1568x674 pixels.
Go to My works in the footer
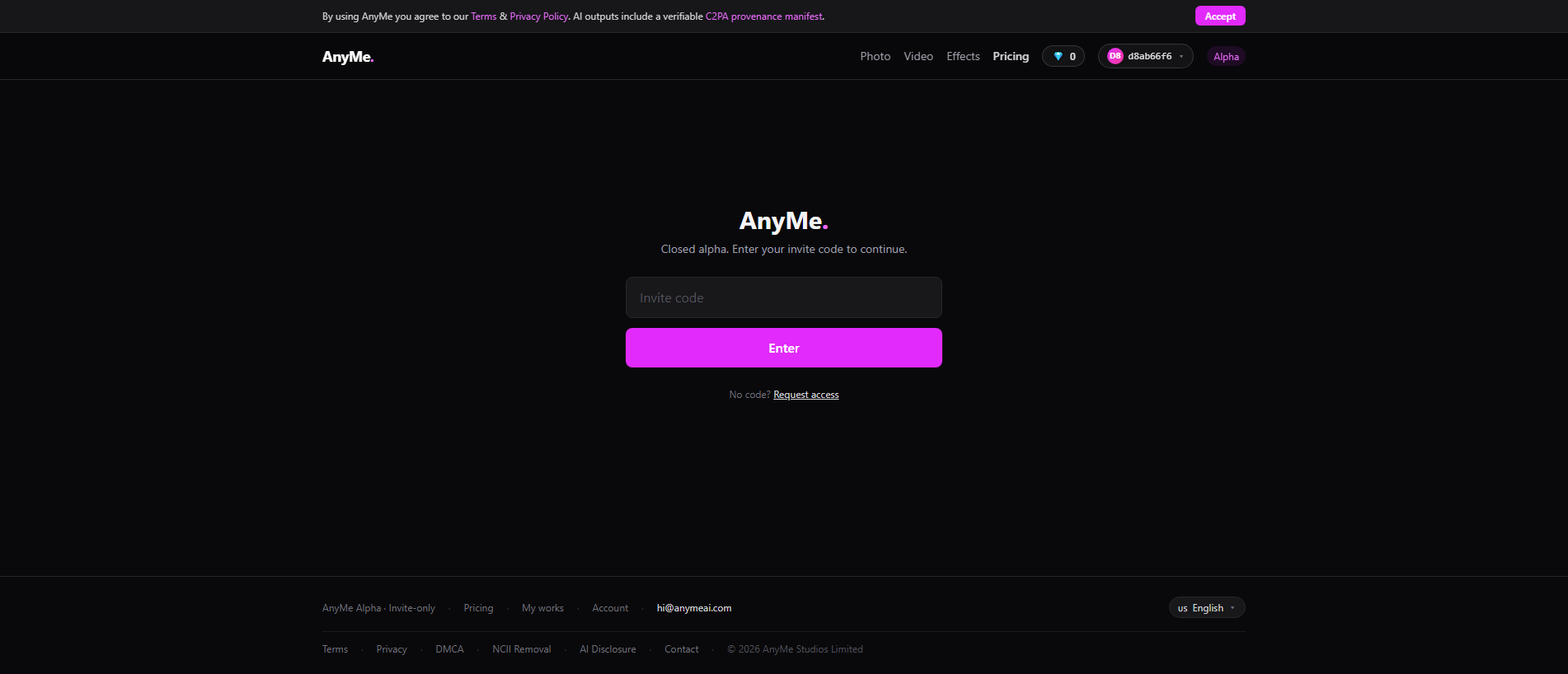click(542, 608)
